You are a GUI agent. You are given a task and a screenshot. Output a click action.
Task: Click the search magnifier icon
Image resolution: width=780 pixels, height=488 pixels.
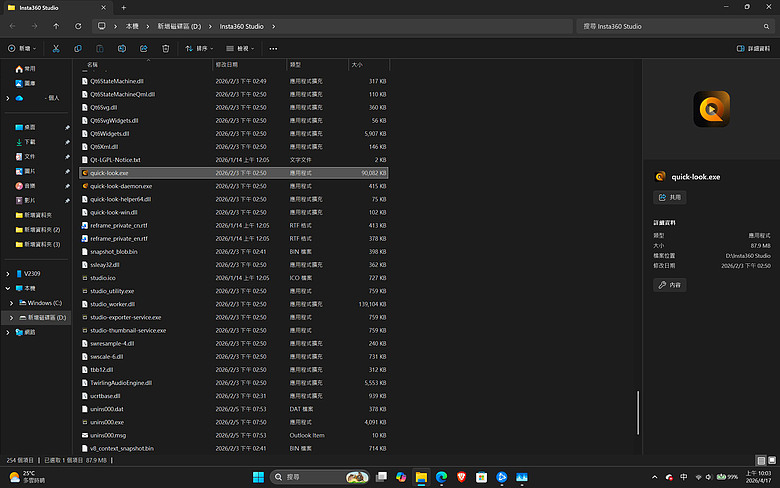(766, 26)
